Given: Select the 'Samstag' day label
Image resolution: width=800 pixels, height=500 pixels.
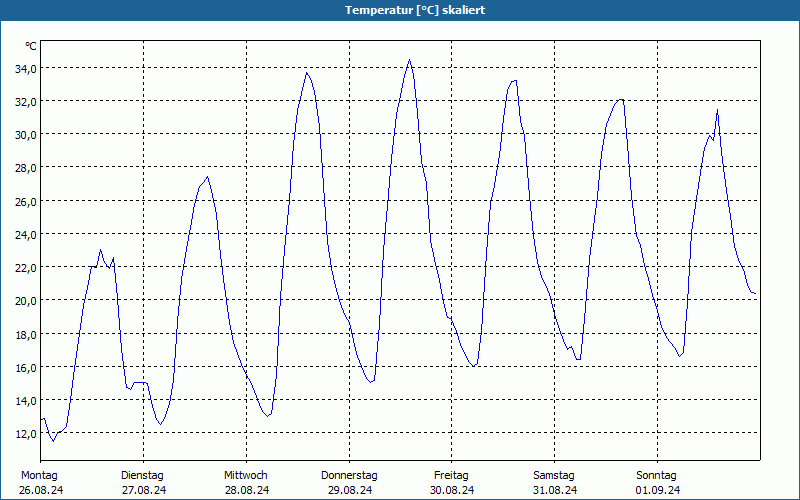Looking at the screenshot, I should point(554,476).
